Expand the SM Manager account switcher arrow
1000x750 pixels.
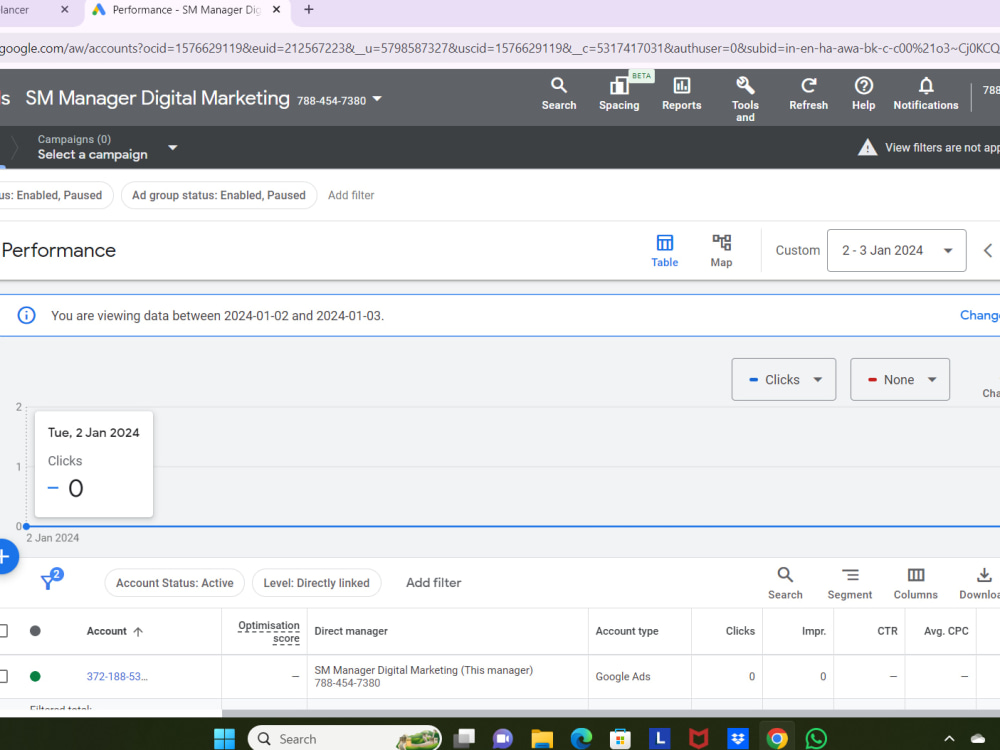[377, 99]
